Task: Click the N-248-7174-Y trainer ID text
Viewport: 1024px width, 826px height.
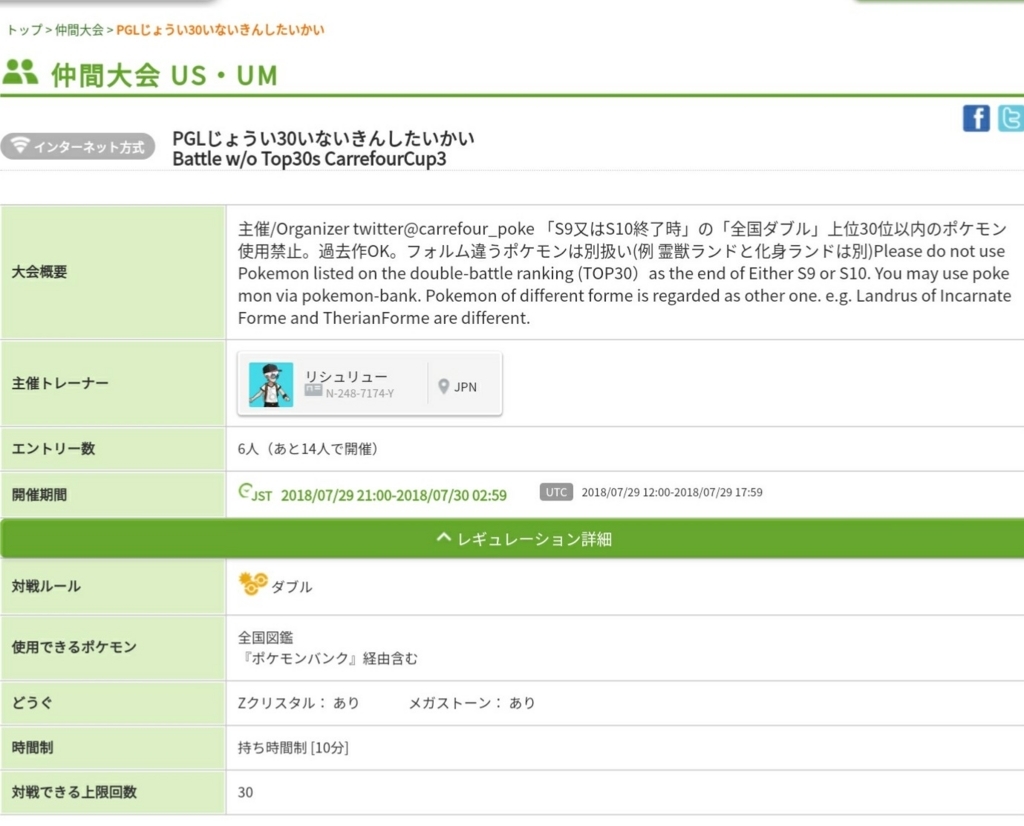Action: click(360, 393)
